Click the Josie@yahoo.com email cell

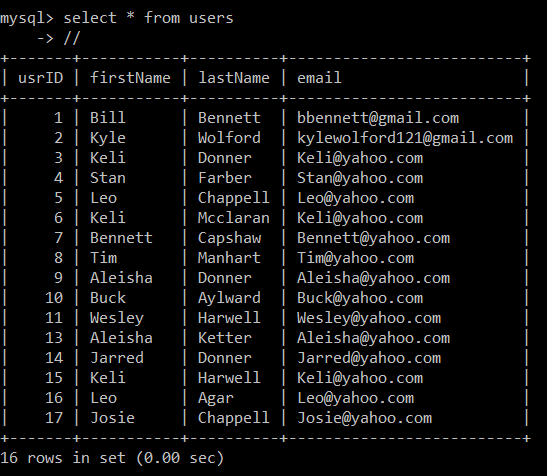point(364,418)
